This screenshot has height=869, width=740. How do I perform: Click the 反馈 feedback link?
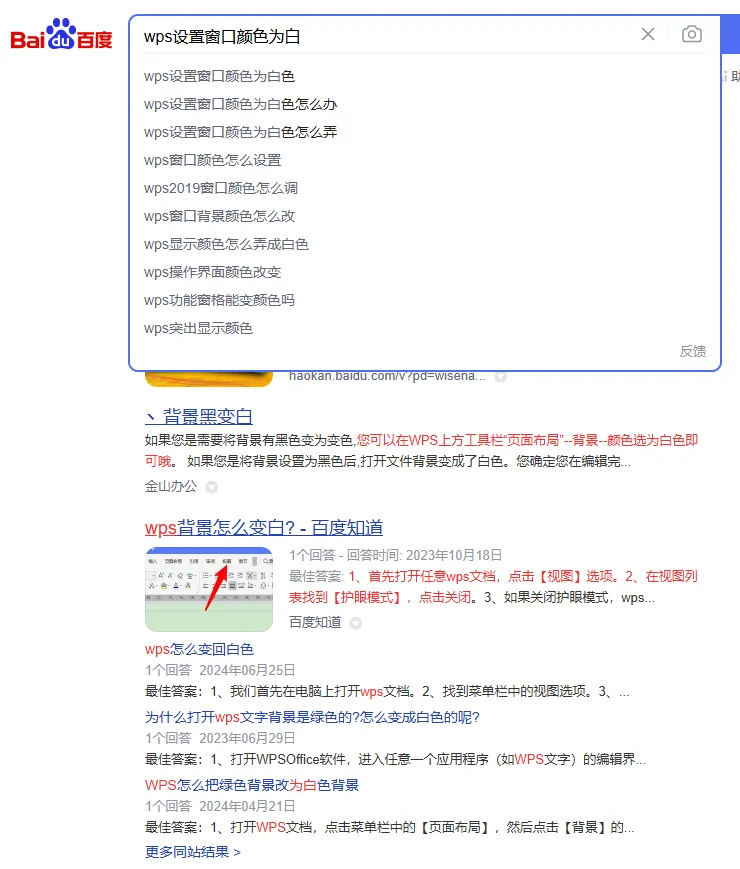click(693, 351)
